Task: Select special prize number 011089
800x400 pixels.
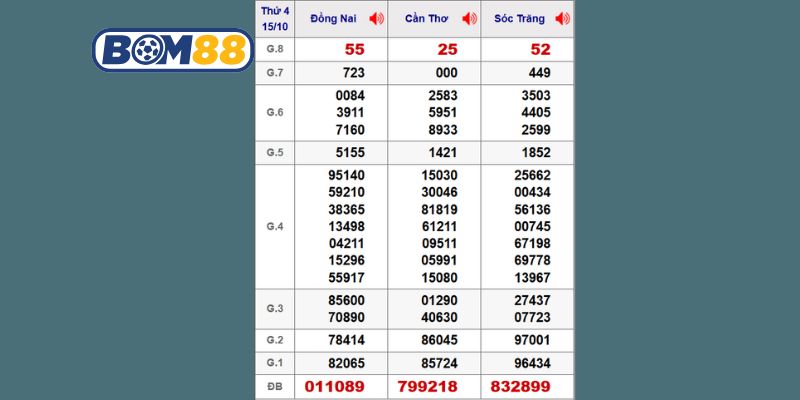Action: click(335, 387)
